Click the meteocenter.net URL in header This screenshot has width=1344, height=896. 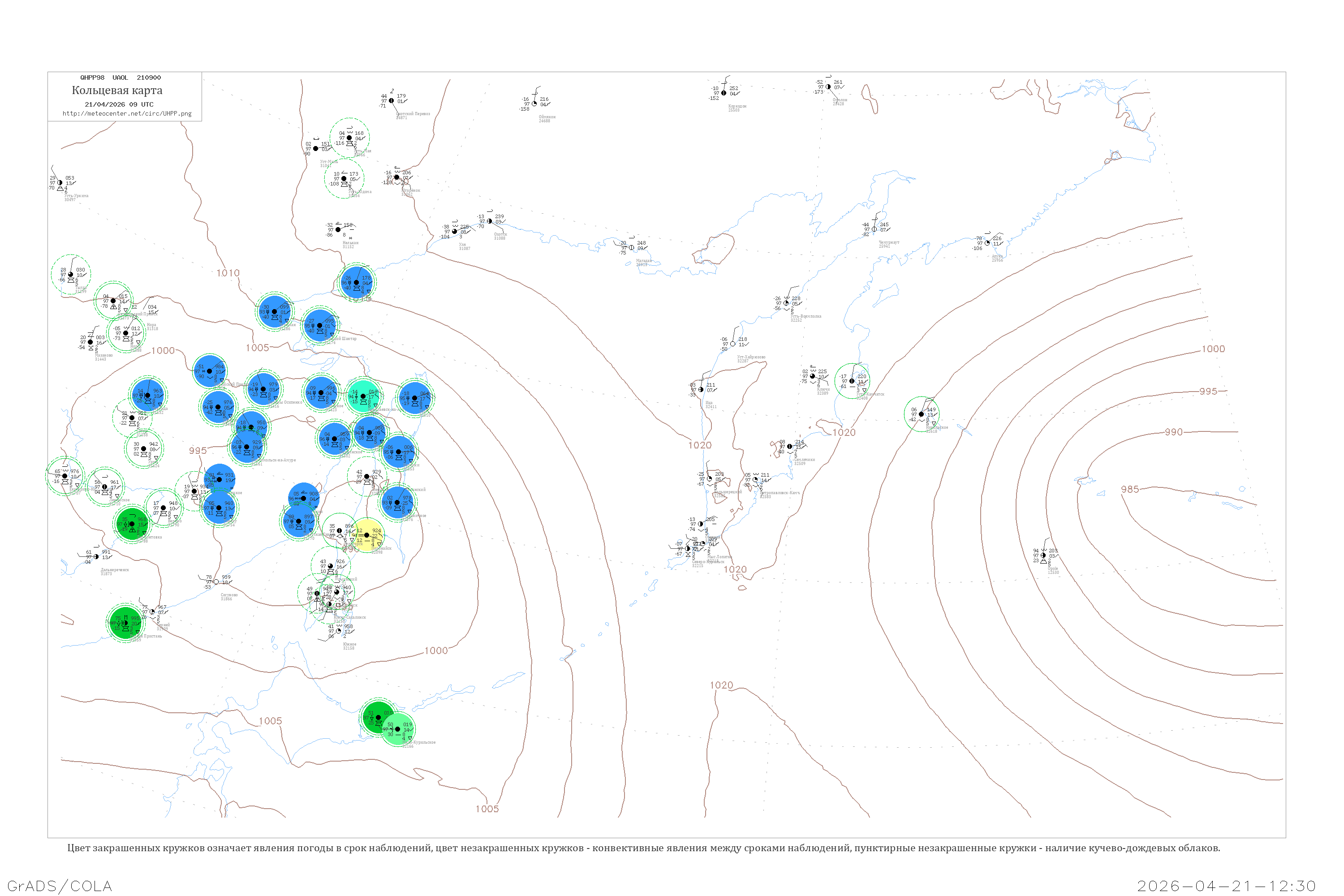click(x=127, y=114)
